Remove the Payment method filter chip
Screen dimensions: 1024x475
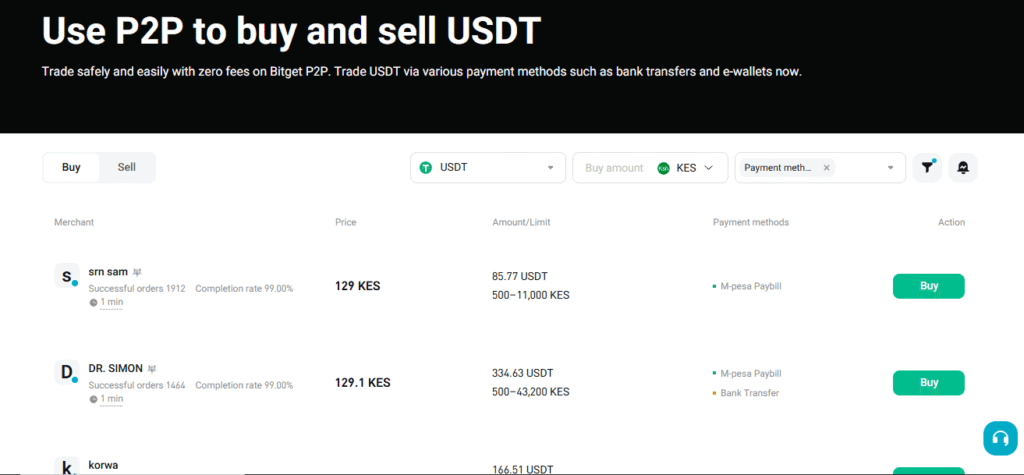click(x=826, y=168)
